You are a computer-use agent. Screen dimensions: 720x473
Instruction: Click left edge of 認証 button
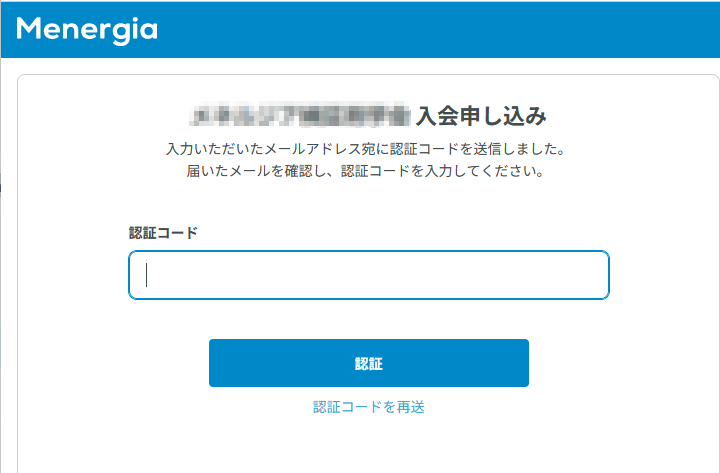pos(216,363)
